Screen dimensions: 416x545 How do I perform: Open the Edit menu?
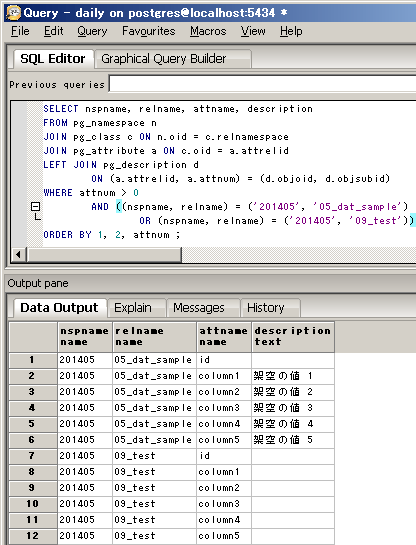[x=54, y=31]
